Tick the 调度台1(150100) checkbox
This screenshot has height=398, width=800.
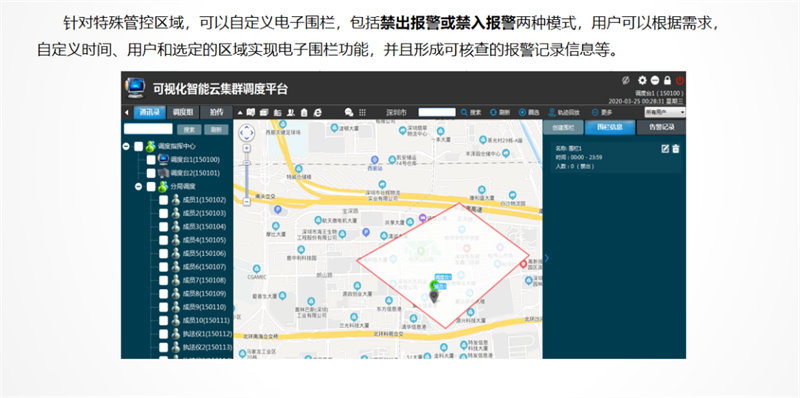click(151, 160)
